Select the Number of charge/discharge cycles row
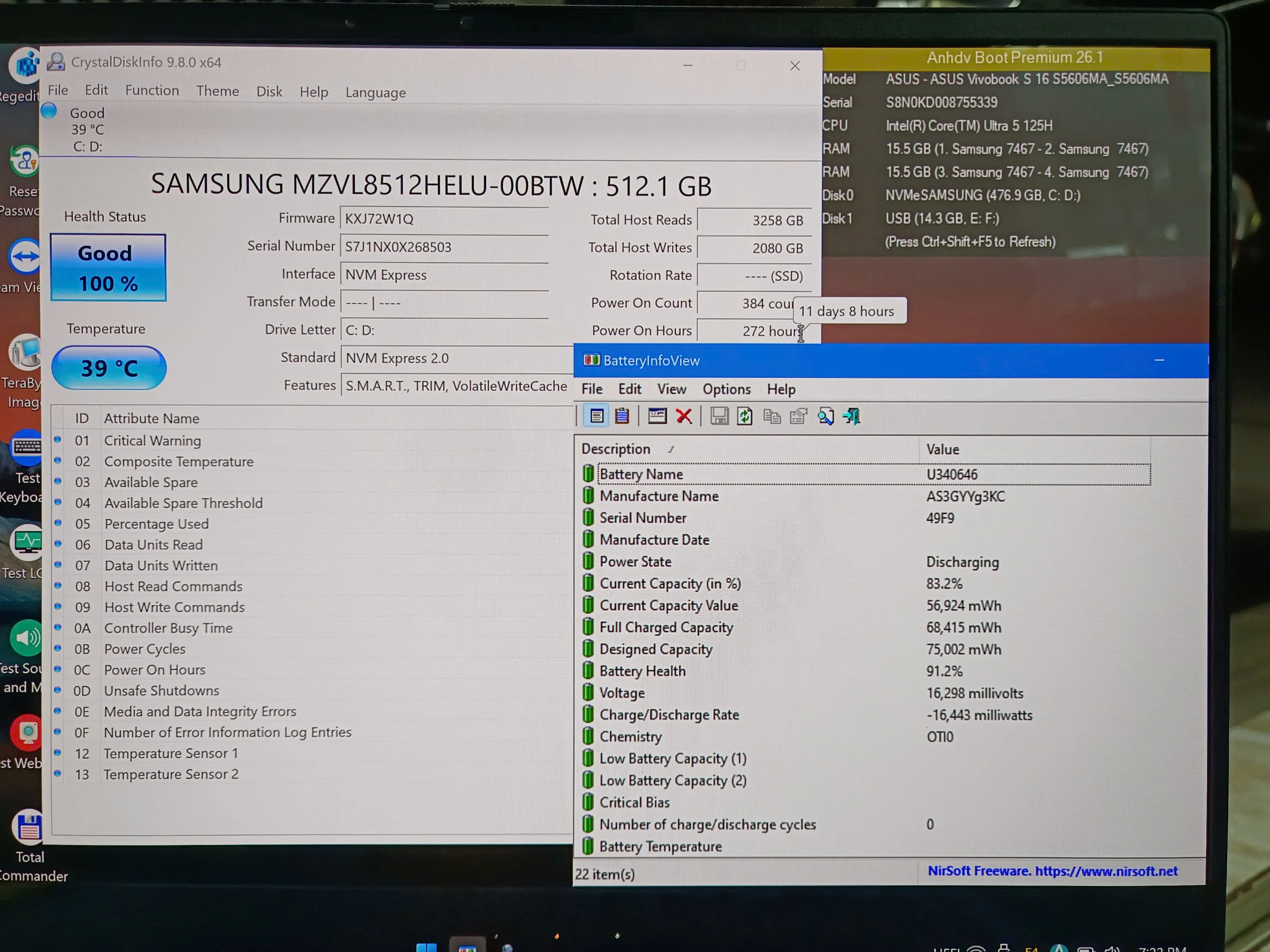Viewport: 1270px width, 952px height. (x=866, y=824)
